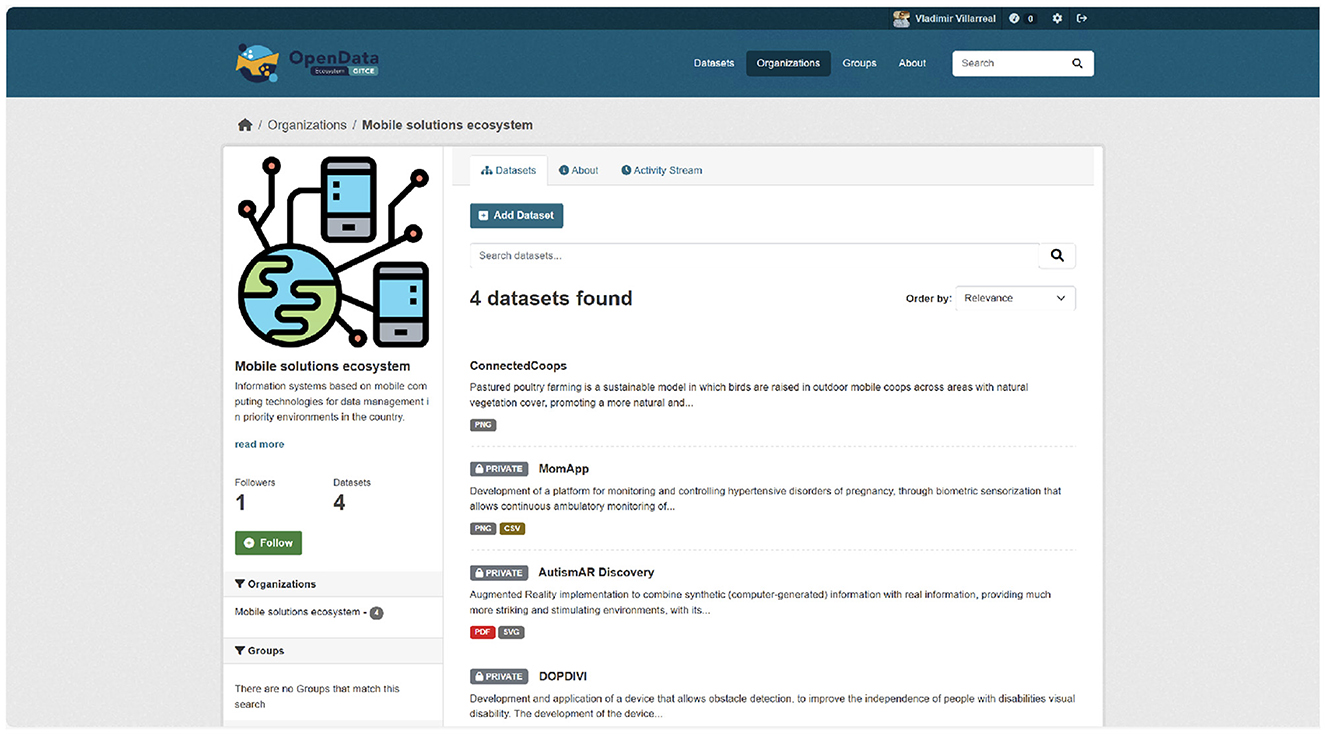Image resolution: width=1325 pixels, height=734 pixels.
Task: Click the Vladimir Villarreal username link
Action: (x=955, y=18)
